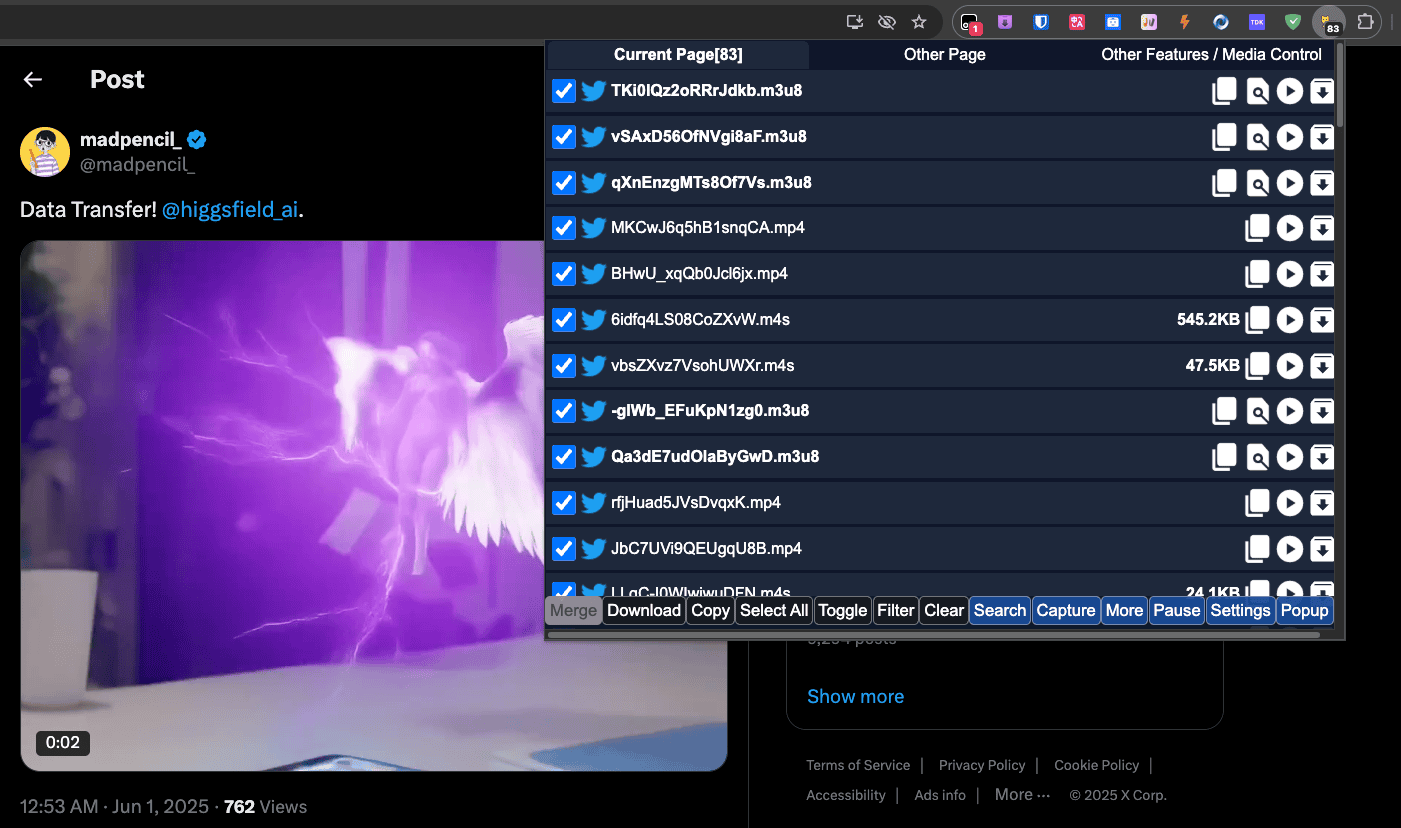1401x828 pixels.
Task: Copy URL of JbC7UVi9QEUgqU8B.mp4
Action: [x=1257, y=548]
